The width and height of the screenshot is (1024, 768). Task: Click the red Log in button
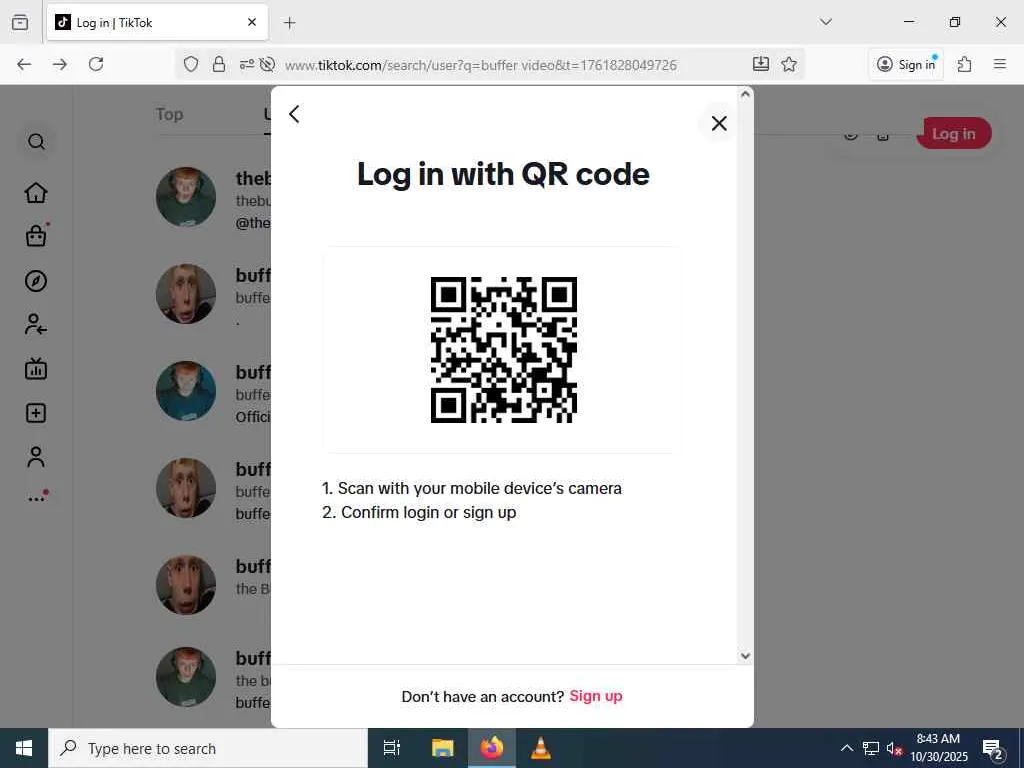953,133
